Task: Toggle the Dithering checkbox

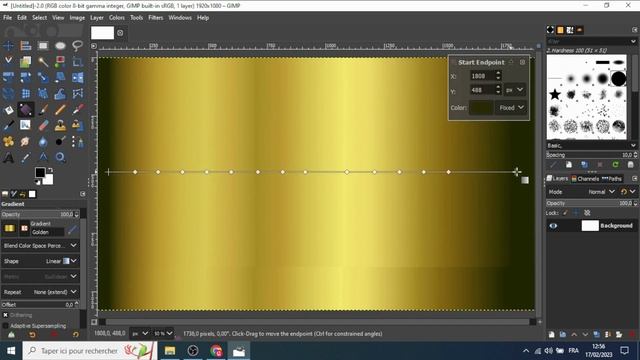Action: click(5, 315)
